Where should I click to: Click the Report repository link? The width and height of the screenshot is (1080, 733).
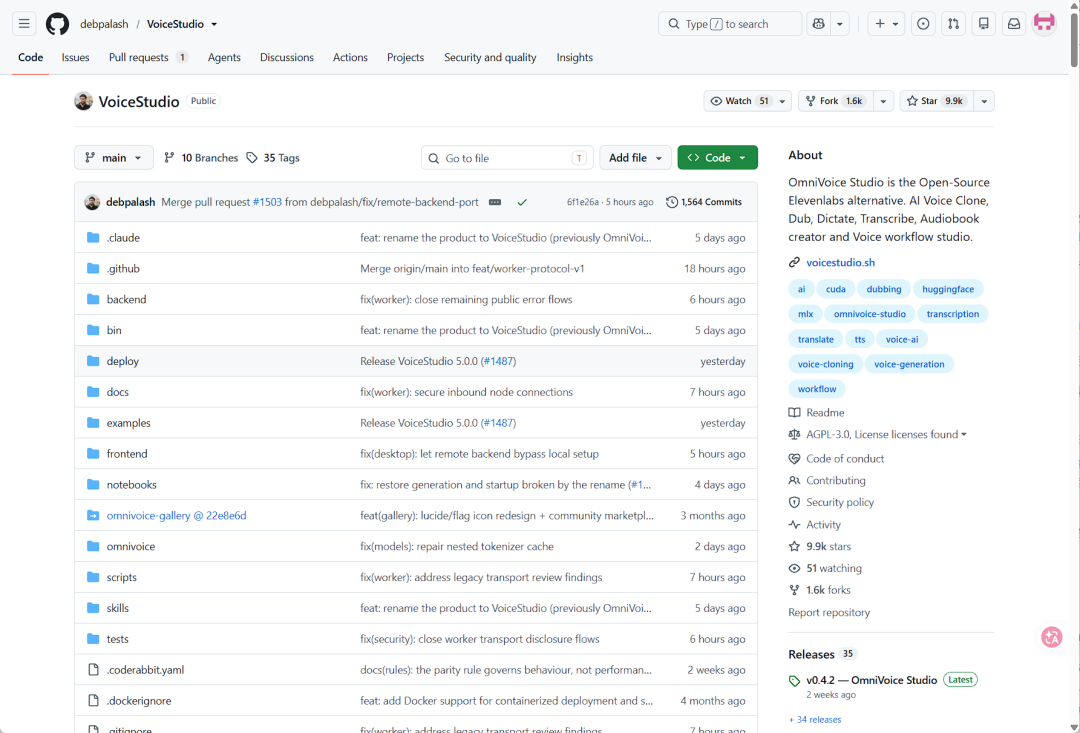click(829, 612)
